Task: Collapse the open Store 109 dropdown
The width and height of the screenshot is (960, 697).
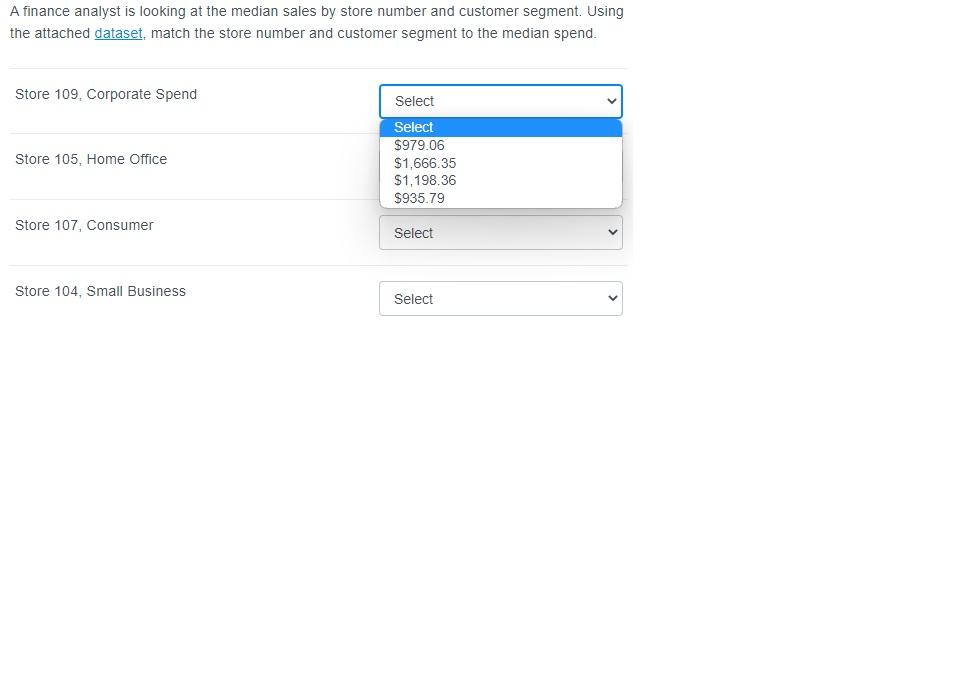Action: (x=500, y=101)
